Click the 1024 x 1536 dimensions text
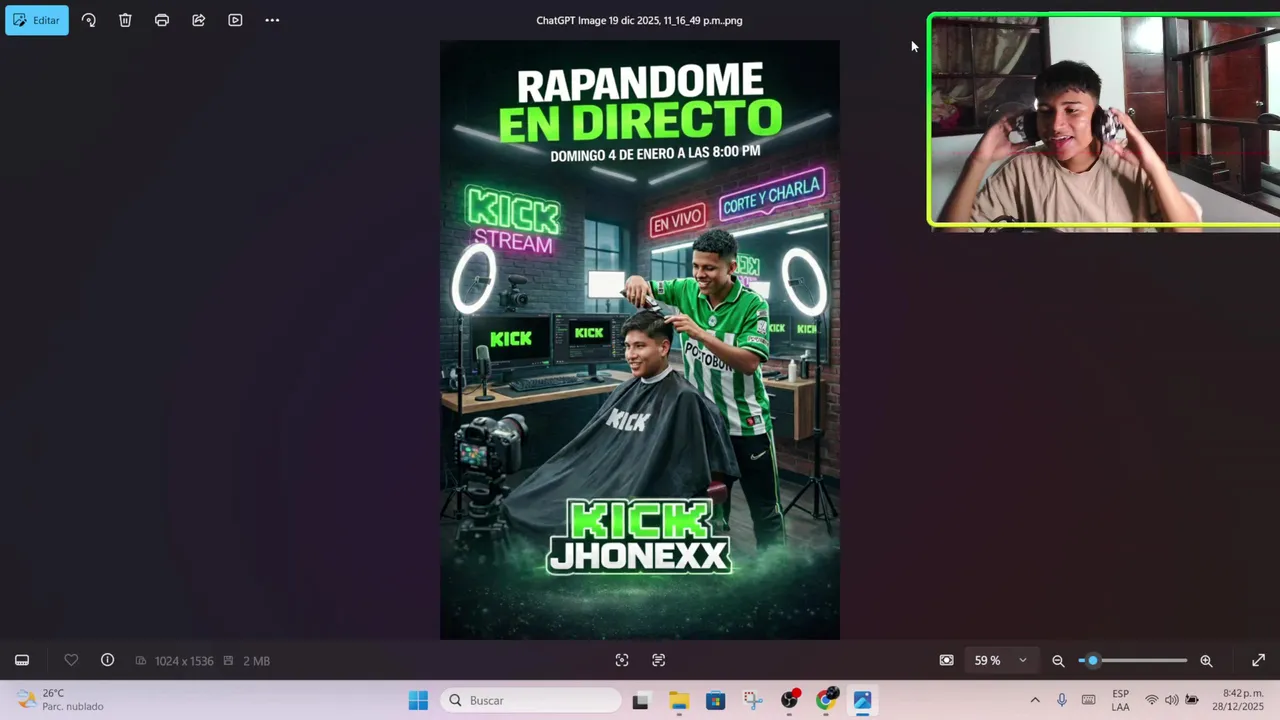The height and width of the screenshot is (720, 1280). [x=184, y=661]
